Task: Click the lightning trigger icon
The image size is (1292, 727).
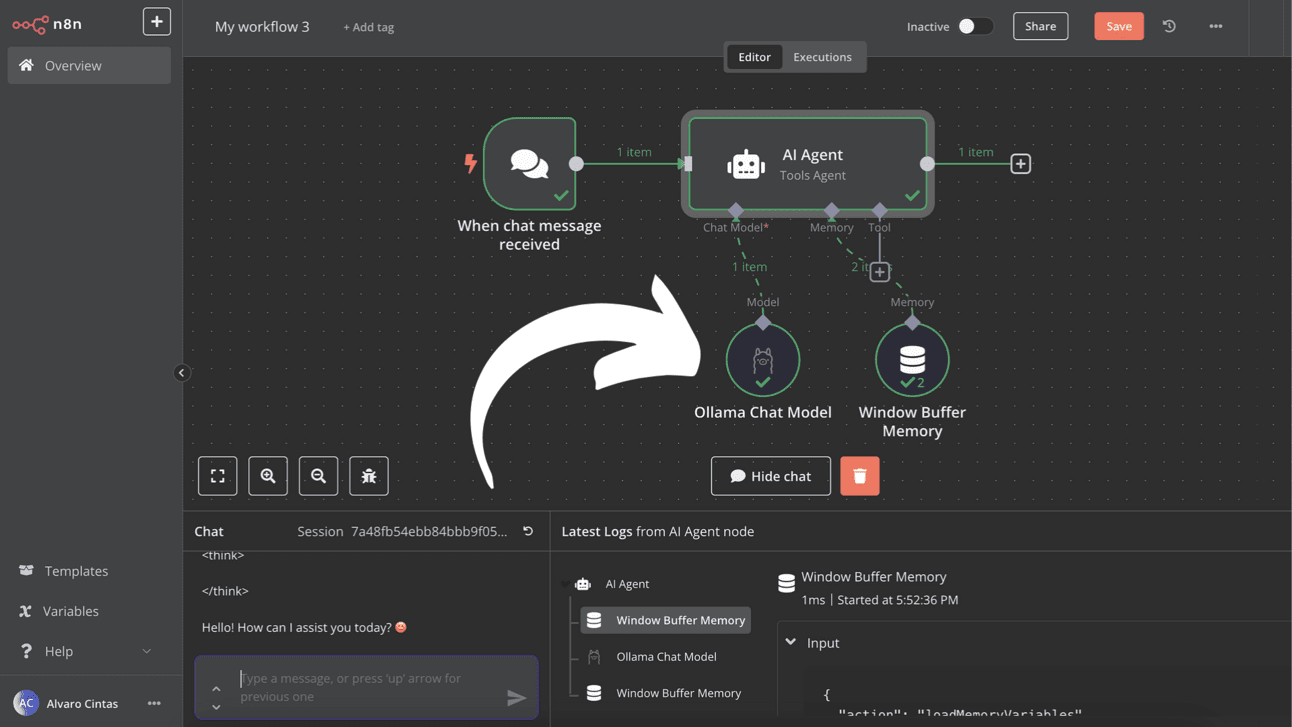Action: 470,164
